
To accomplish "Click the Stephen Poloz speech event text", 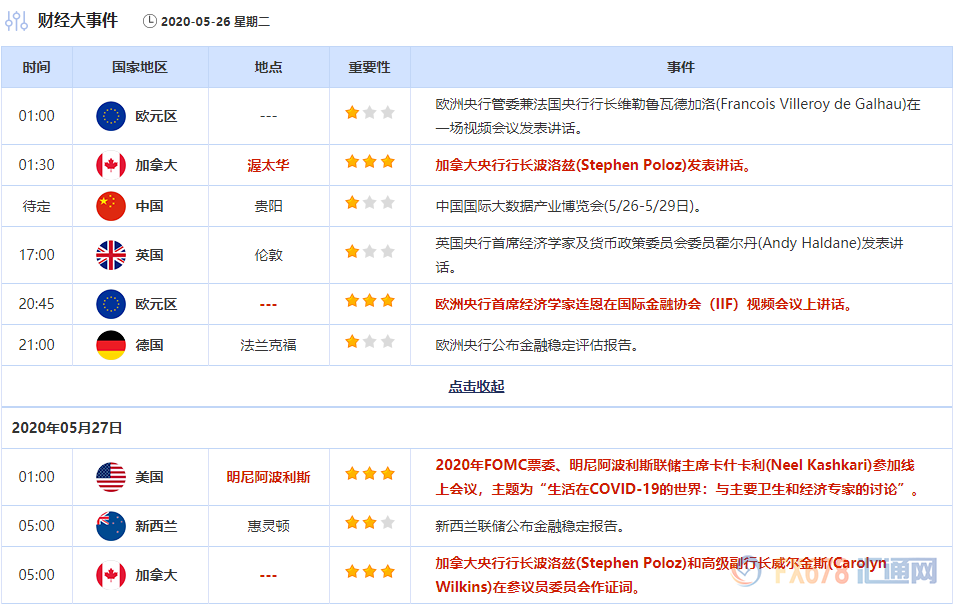I will (x=593, y=166).
